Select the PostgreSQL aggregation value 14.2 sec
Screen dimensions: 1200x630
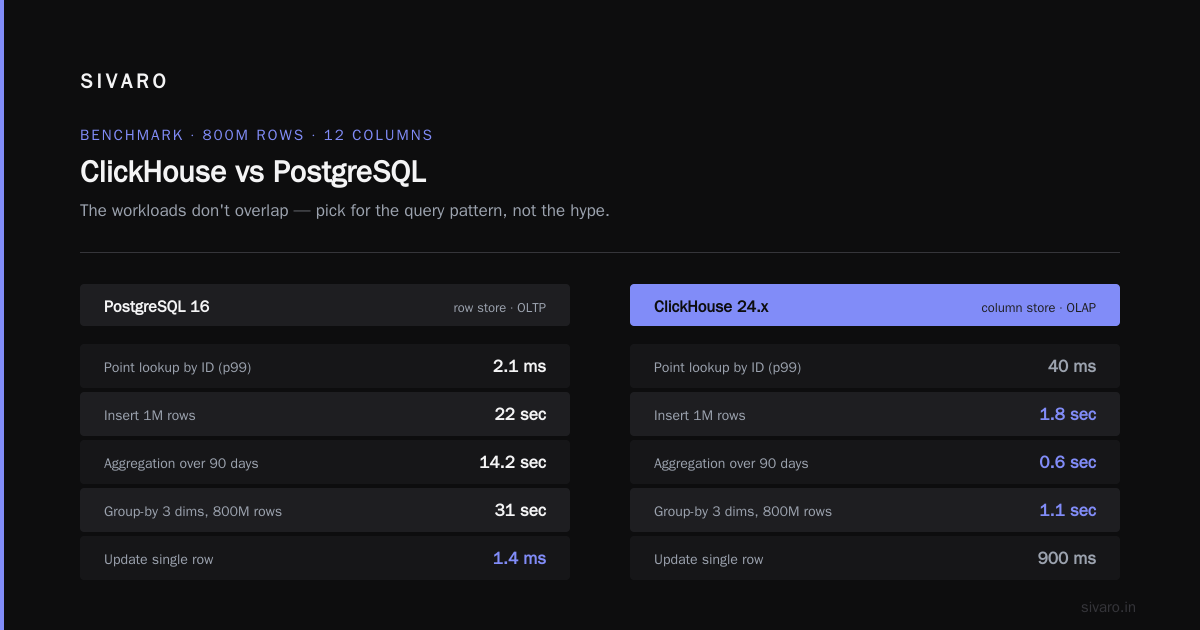513,462
